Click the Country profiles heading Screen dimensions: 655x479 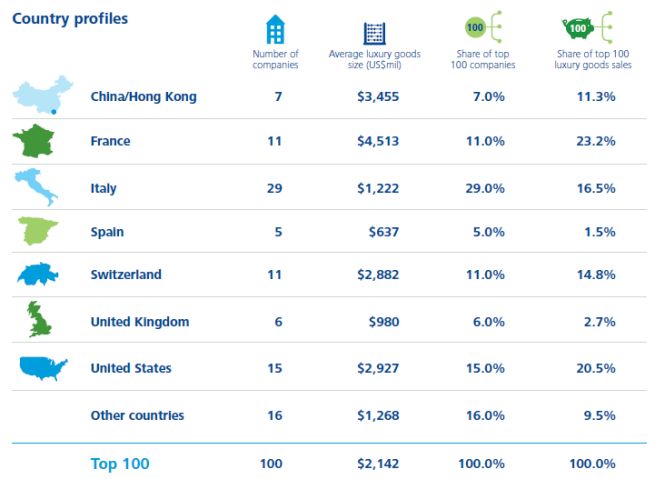pyautogui.click(x=70, y=19)
